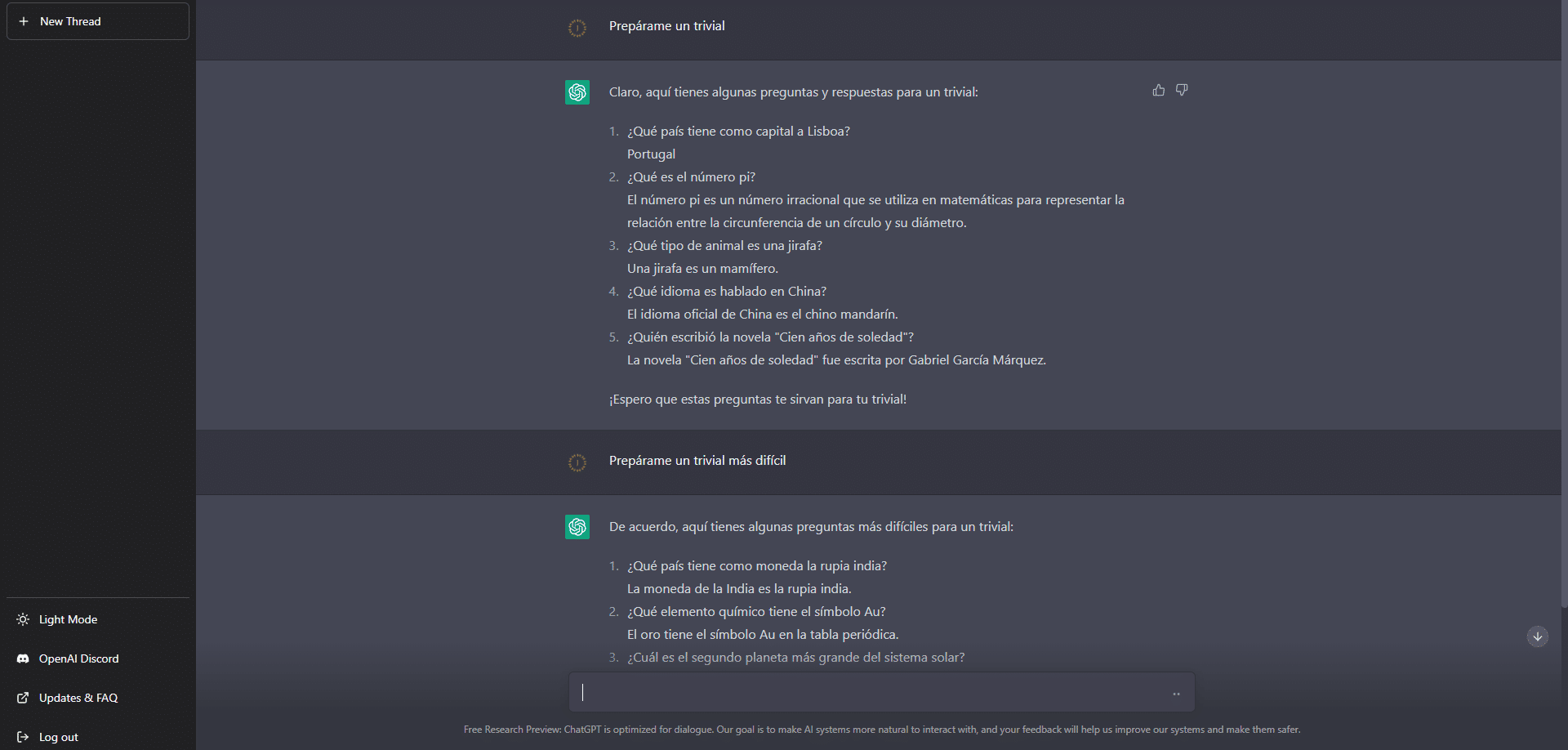The height and width of the screenshot is (750, 1568).
Task: Click the sun icon for Light Mode
Action: pyautogui.click(x=23, y=619)
